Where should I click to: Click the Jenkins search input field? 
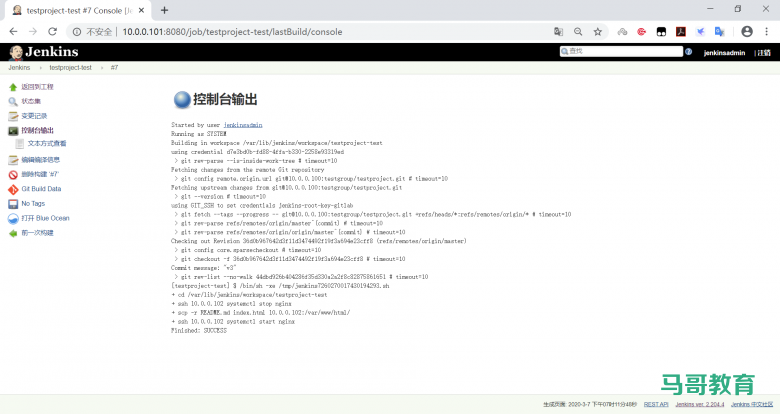[x=621, y=51]
